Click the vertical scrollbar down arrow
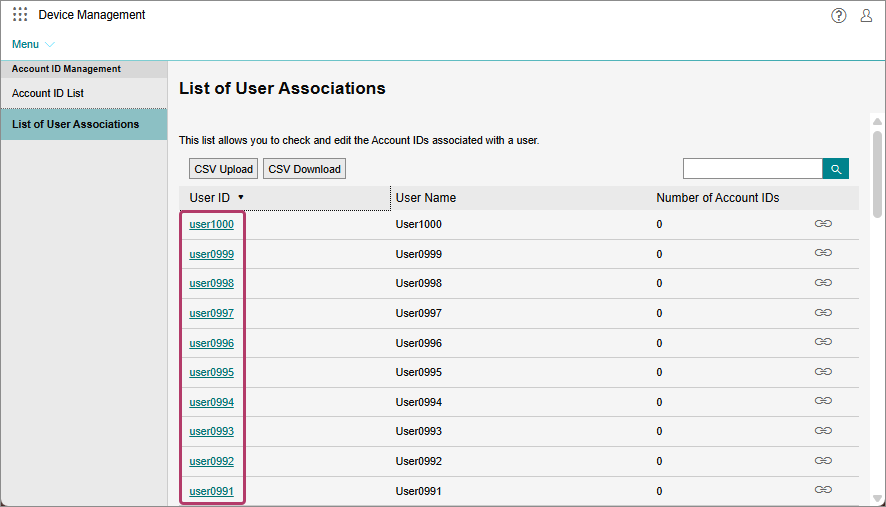 tap(877, 498)
